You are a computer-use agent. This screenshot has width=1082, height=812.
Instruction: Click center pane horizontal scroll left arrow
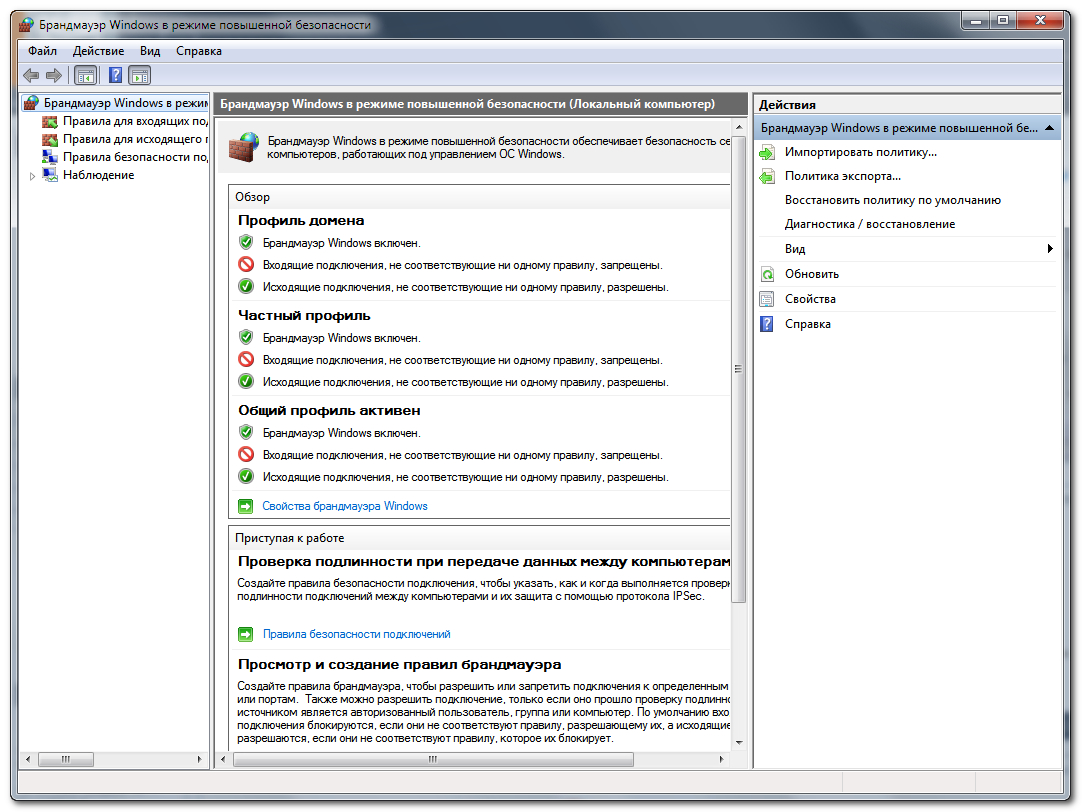(x=223, y=760)
